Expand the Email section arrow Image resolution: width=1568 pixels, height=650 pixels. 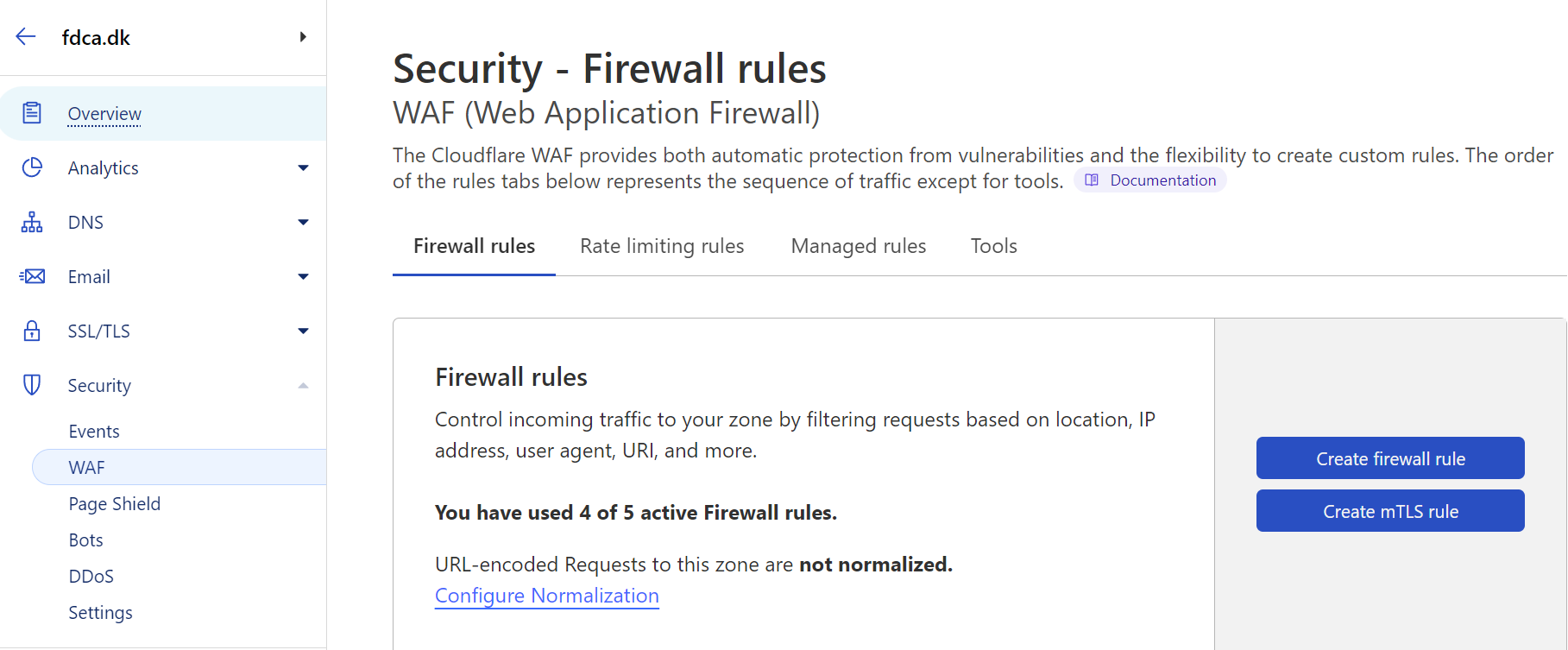pos(303,276)
